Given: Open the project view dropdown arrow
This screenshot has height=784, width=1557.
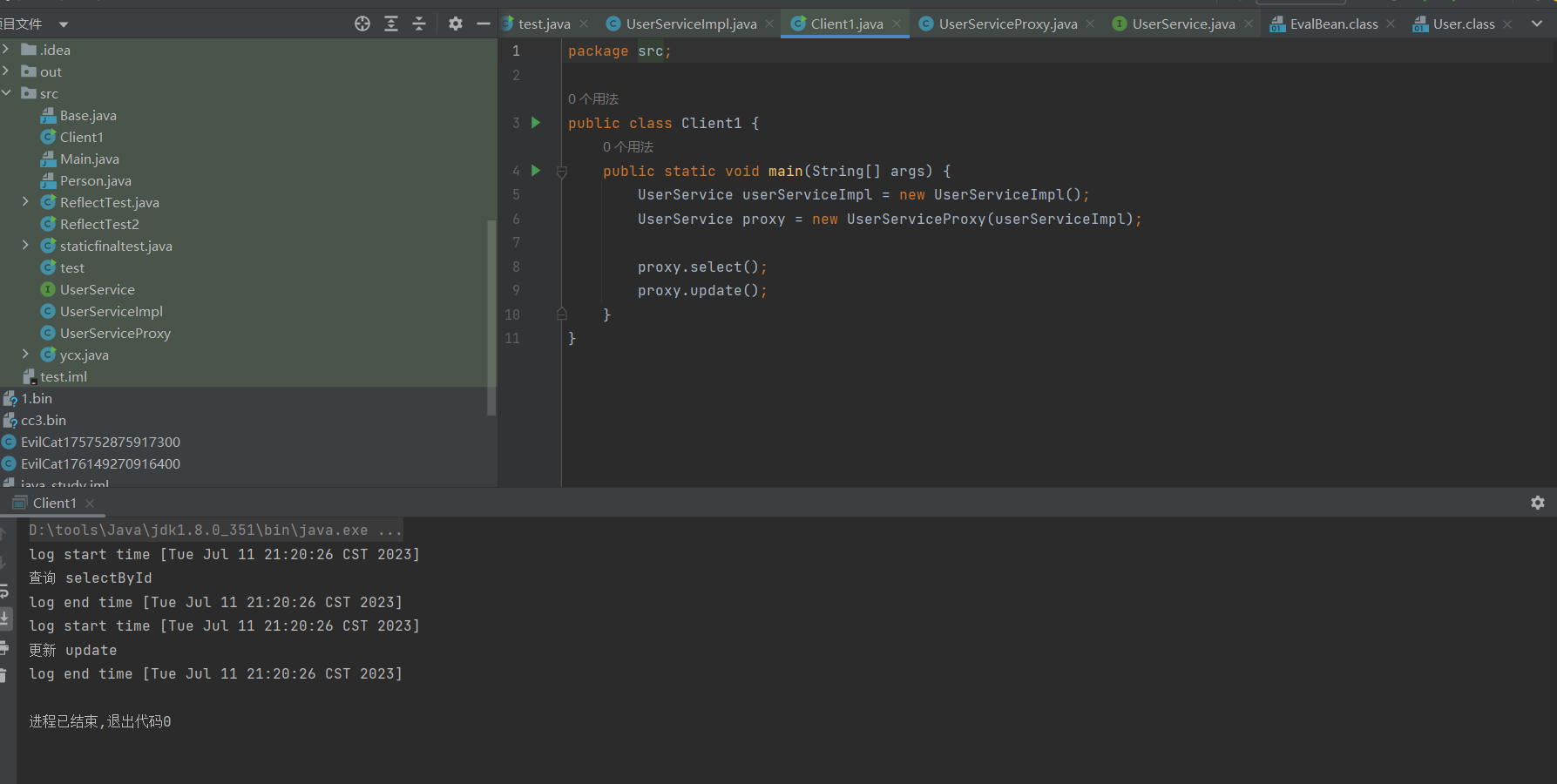Looking at the screenshot, I should [64, 24].
